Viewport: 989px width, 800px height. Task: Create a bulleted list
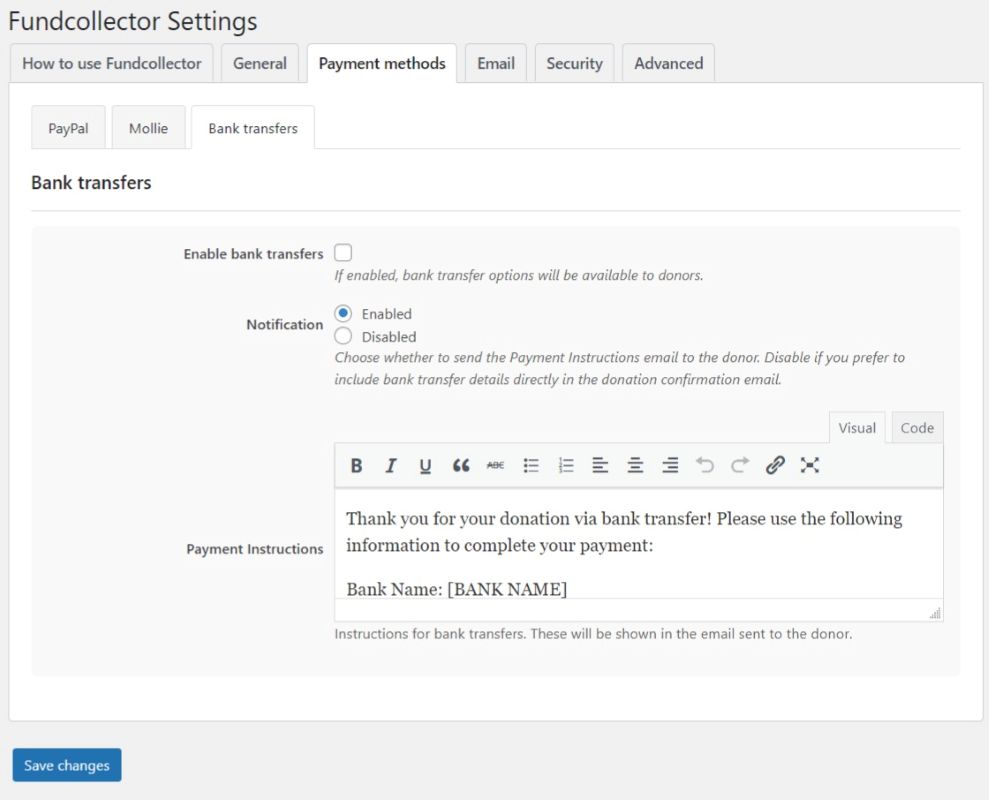[x=531, y=465]
